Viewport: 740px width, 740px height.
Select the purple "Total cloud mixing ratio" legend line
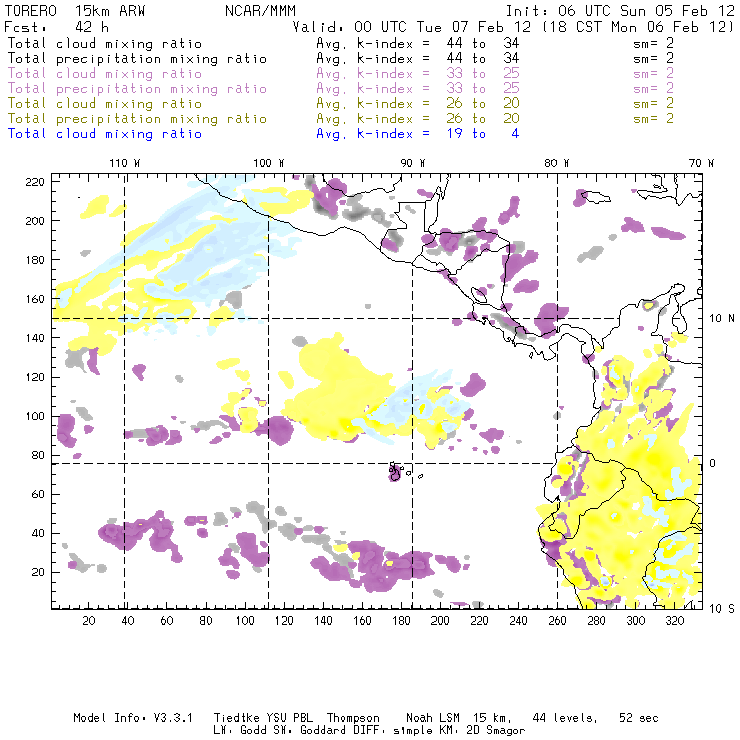point(105,74)
